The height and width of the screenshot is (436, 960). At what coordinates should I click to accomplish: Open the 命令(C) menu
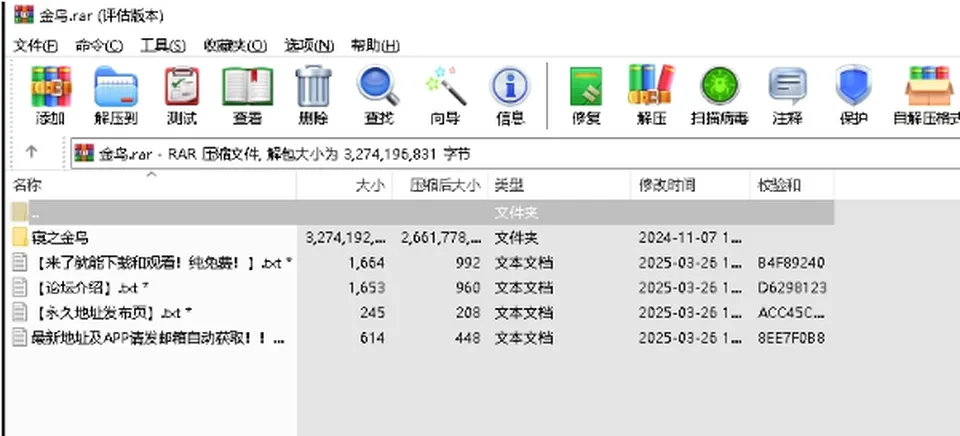[99, 46]
